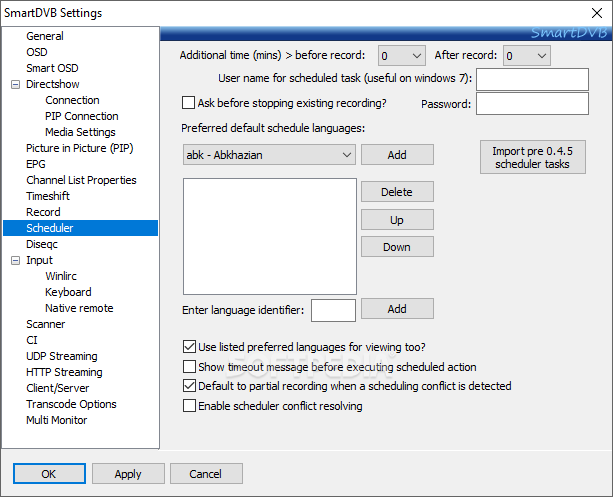Move language Down in list
613x497 pixels.
pos(397,247)
